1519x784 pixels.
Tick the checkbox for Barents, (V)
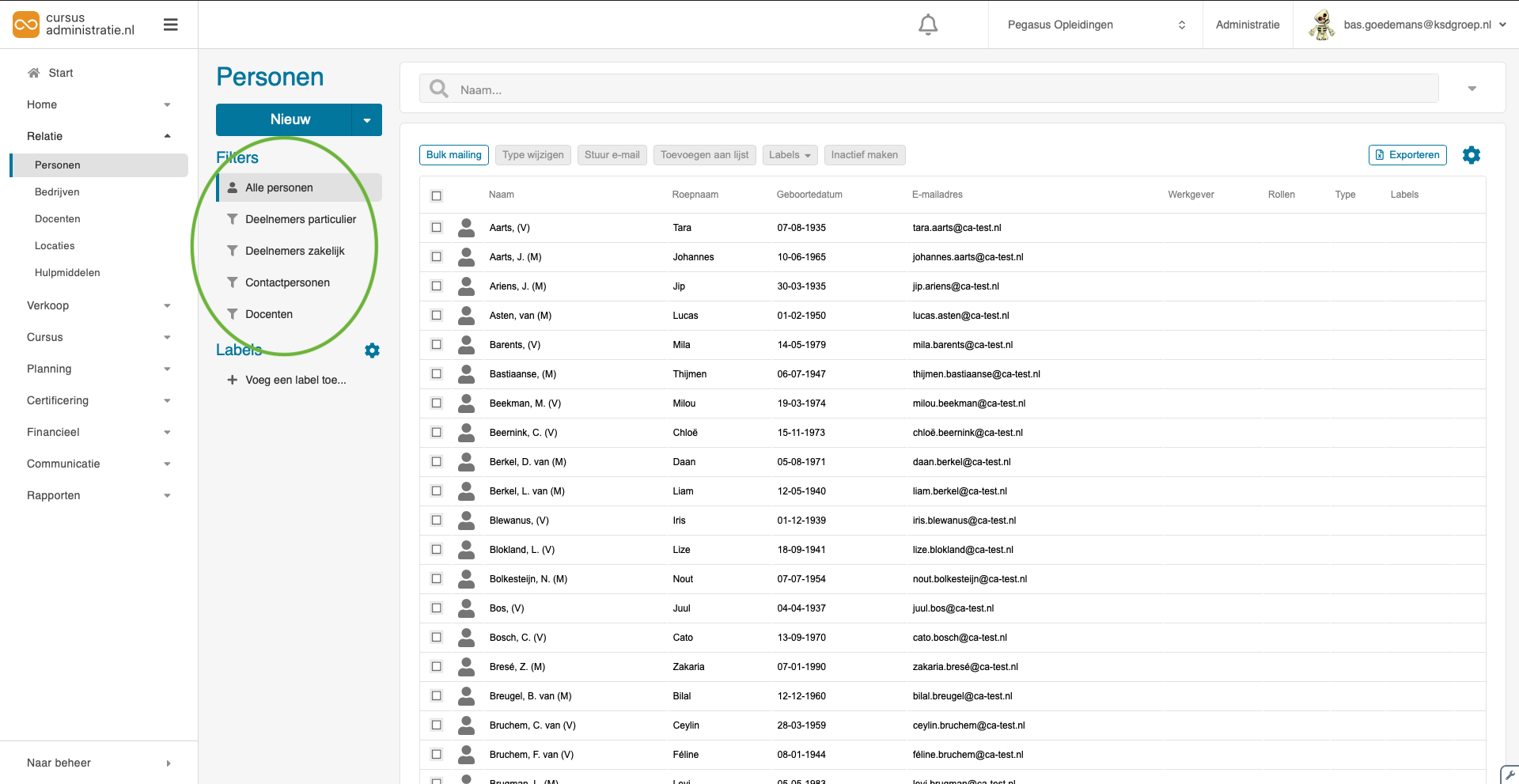(x=437, y=345)
